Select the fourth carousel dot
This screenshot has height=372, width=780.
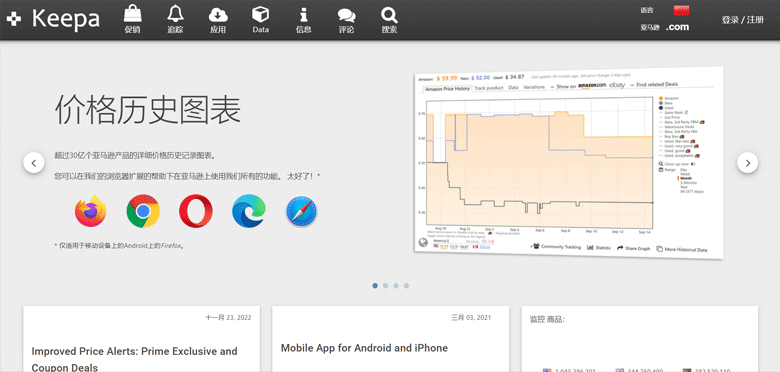(x=406, y=285)
